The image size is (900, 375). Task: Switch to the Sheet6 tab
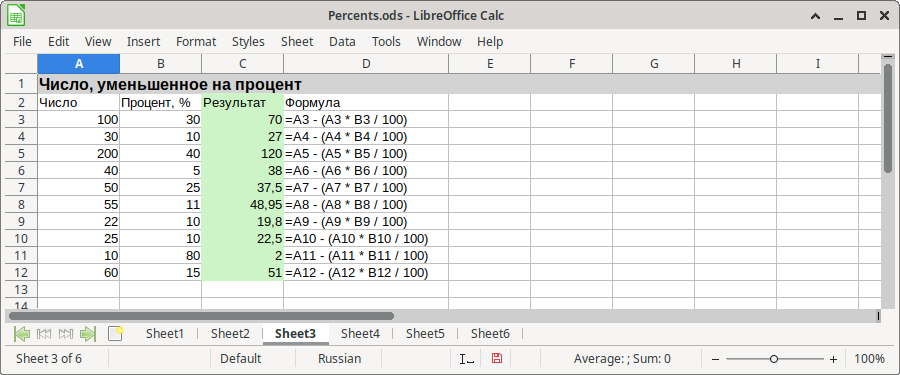[491, 334]
